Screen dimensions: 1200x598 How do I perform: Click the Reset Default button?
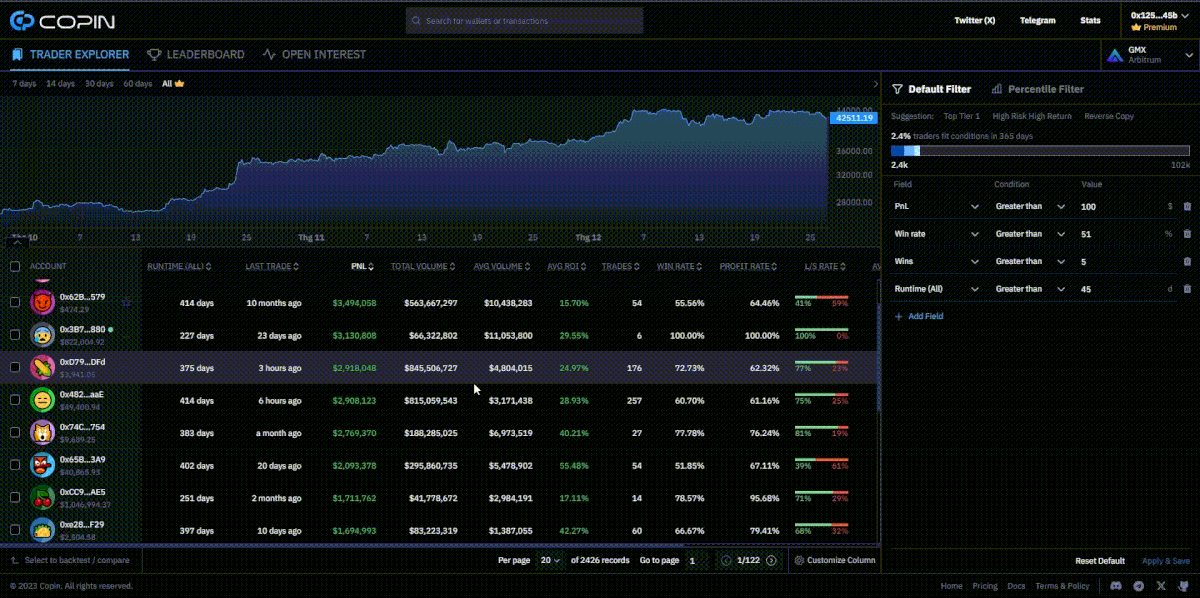pyautogui.click(x=1099, y=561)
